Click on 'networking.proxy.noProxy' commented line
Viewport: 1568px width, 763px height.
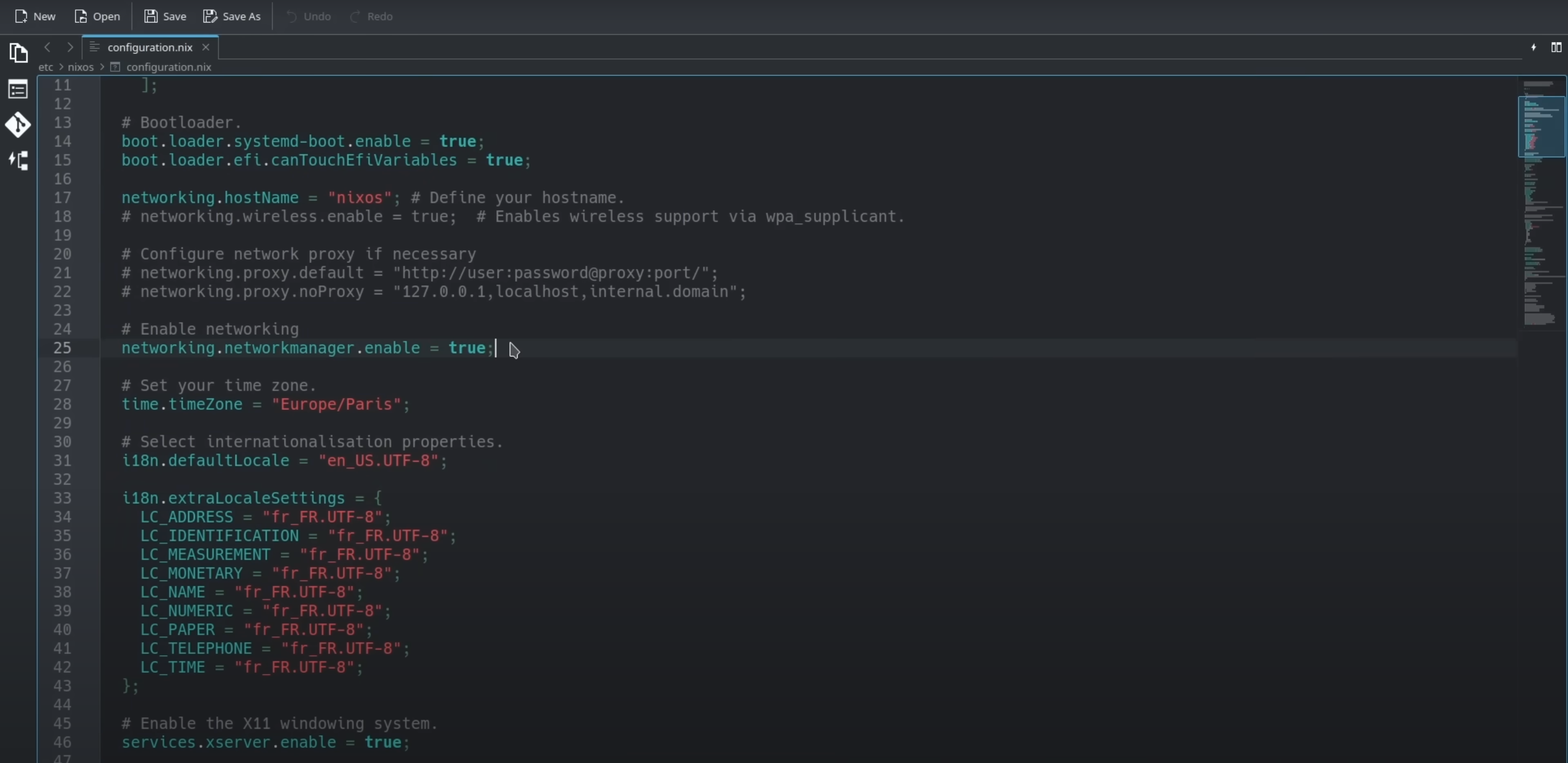[x=433, y=291]
